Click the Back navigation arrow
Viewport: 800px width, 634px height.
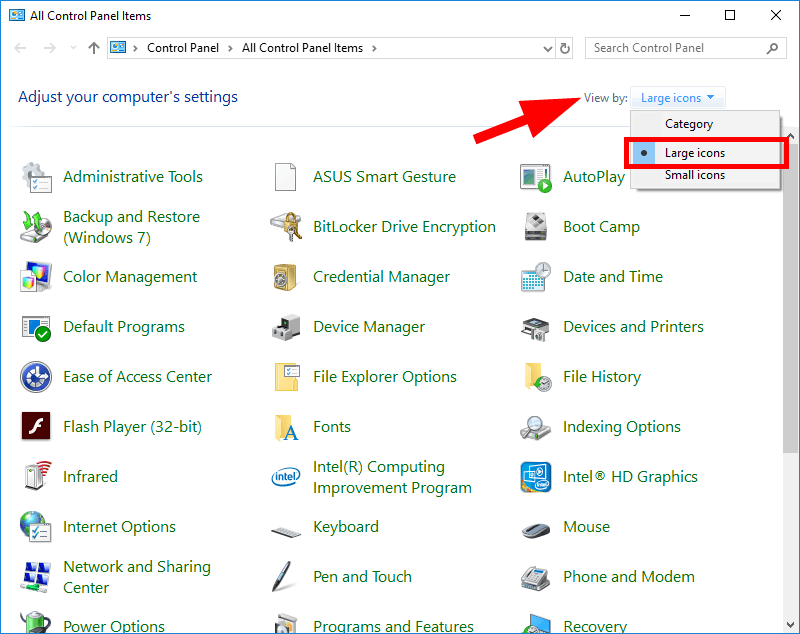pos(20,48)
